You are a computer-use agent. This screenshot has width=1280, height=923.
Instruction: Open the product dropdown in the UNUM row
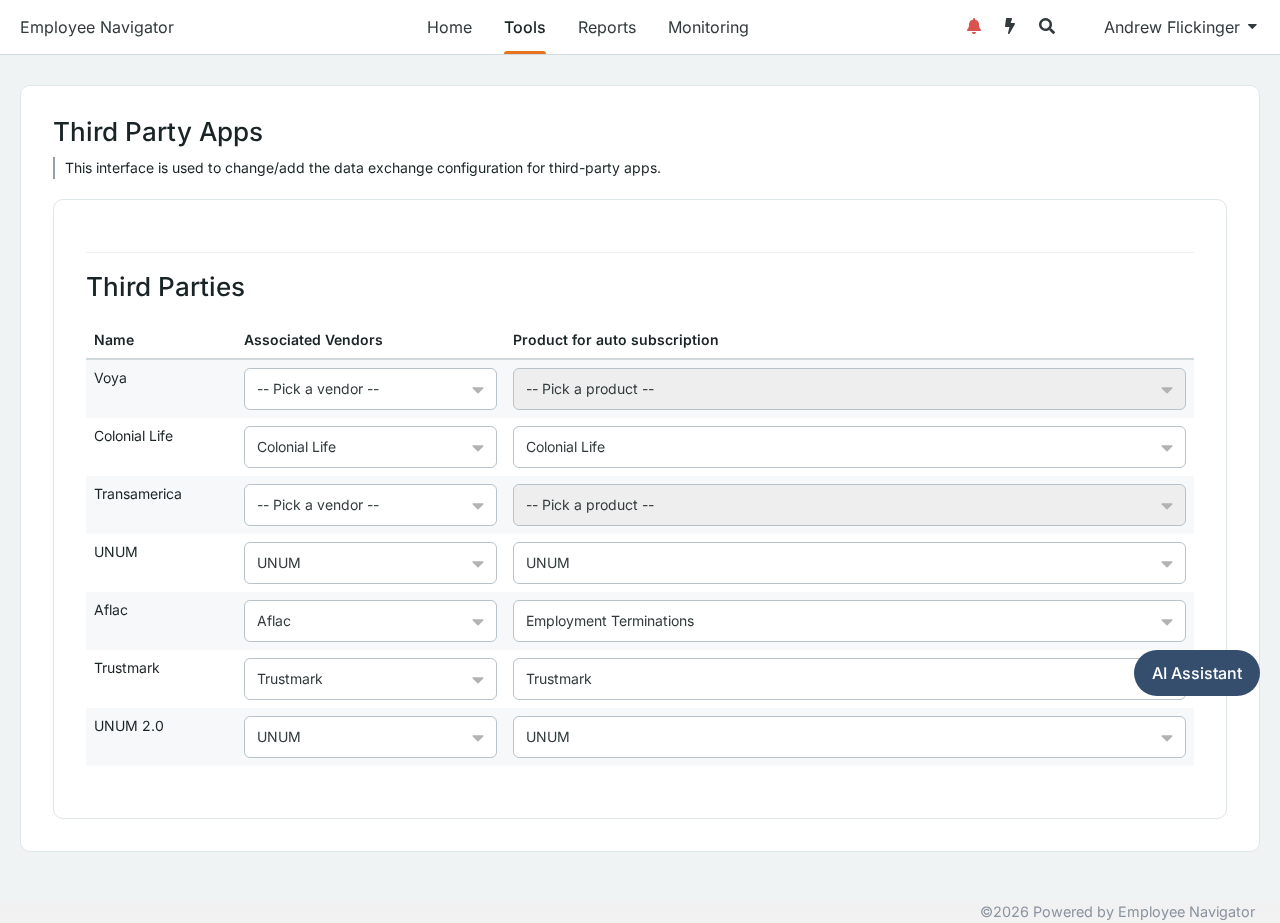tap(849, 563)
